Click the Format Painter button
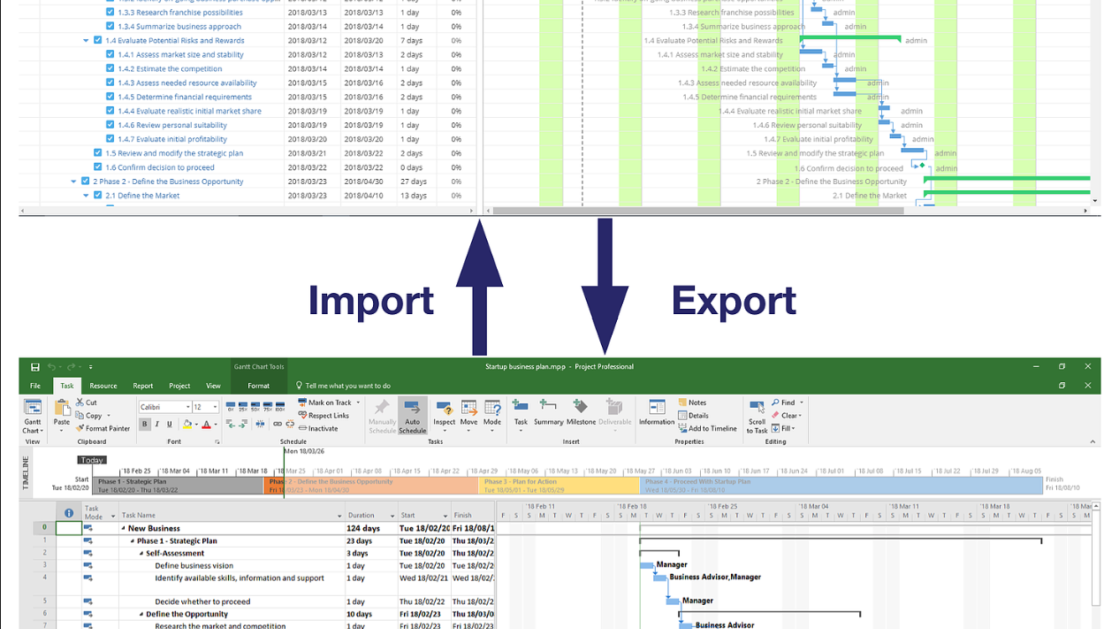Screen dimensions: 1119x629 pos(103,428)
